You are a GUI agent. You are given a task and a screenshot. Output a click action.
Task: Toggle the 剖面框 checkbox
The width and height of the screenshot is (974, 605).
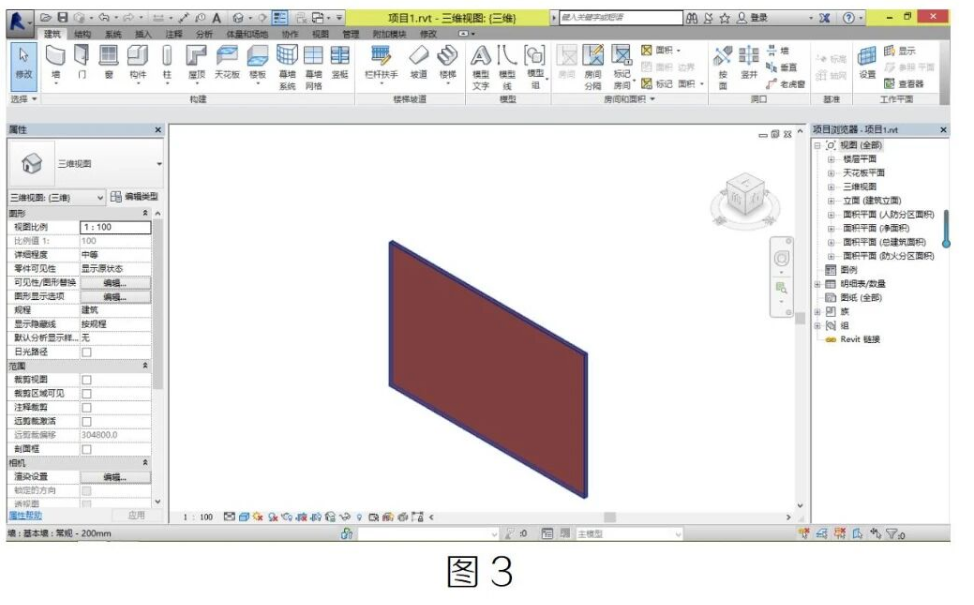pos(87,449)
